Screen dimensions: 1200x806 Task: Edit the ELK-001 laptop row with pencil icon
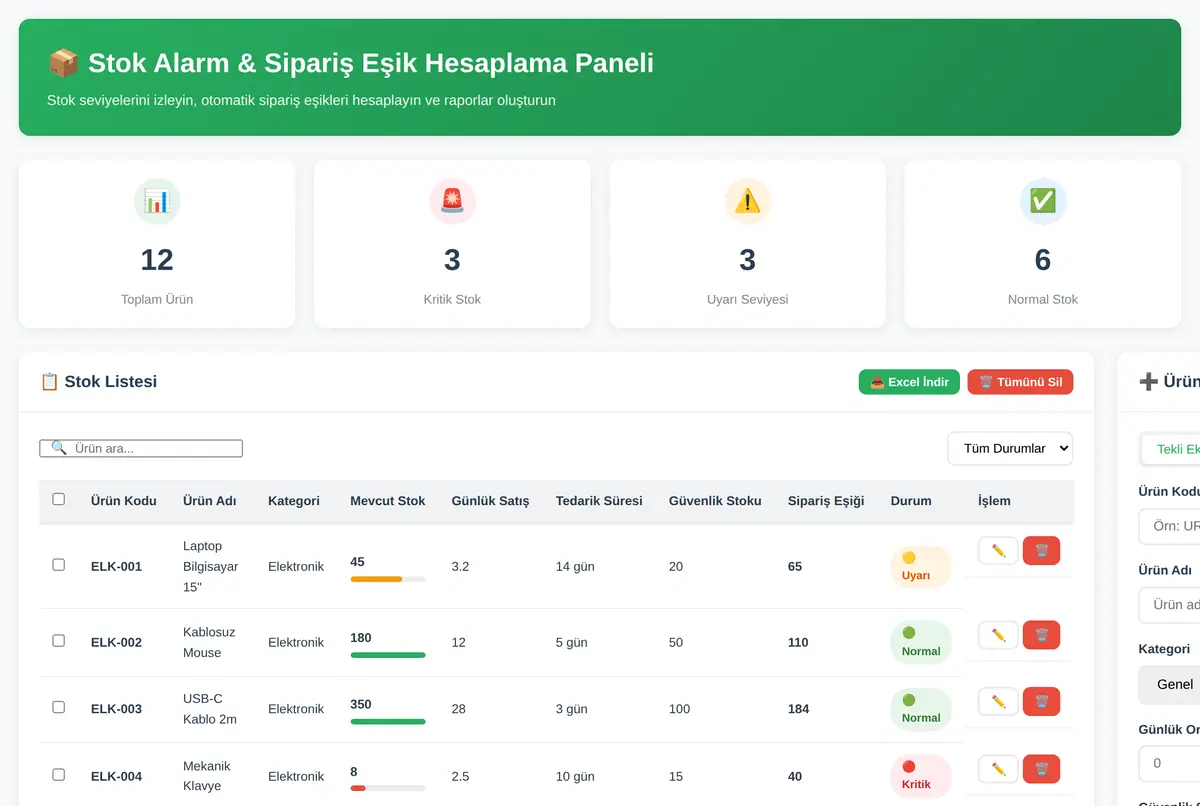[x=998, y=551]
